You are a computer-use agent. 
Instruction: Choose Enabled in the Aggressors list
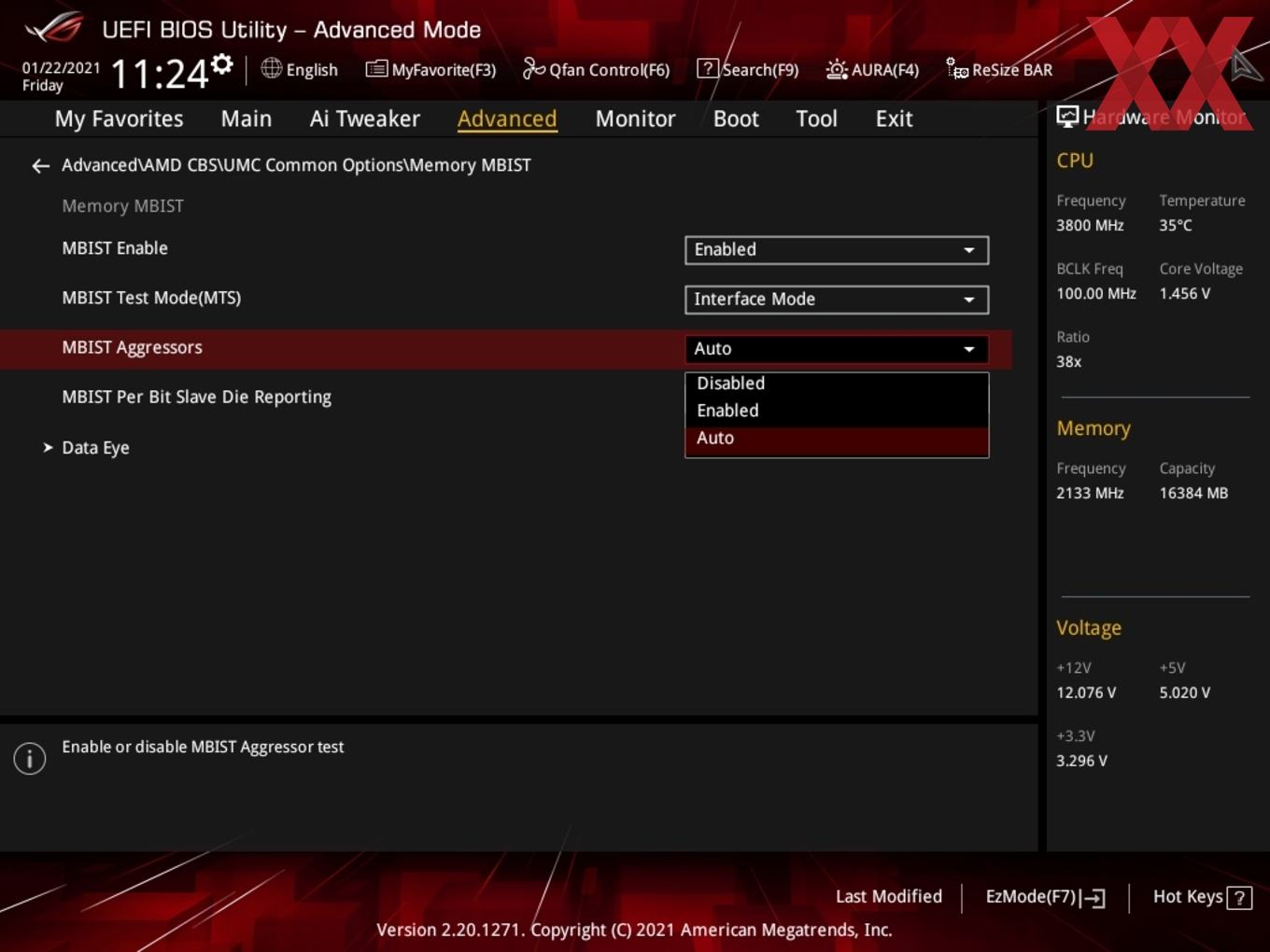click(x=837, y=411)
